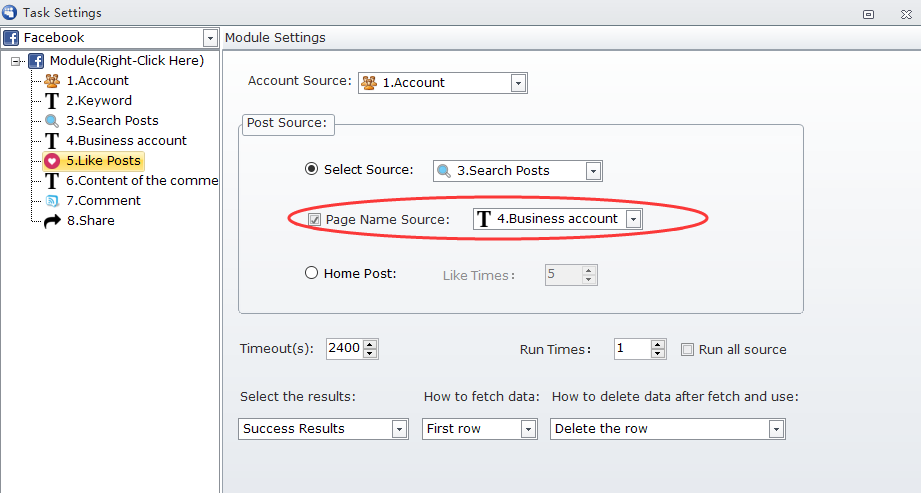Increase the Timeout value with up arrow

pyautogui.click(x=370, y=344)
